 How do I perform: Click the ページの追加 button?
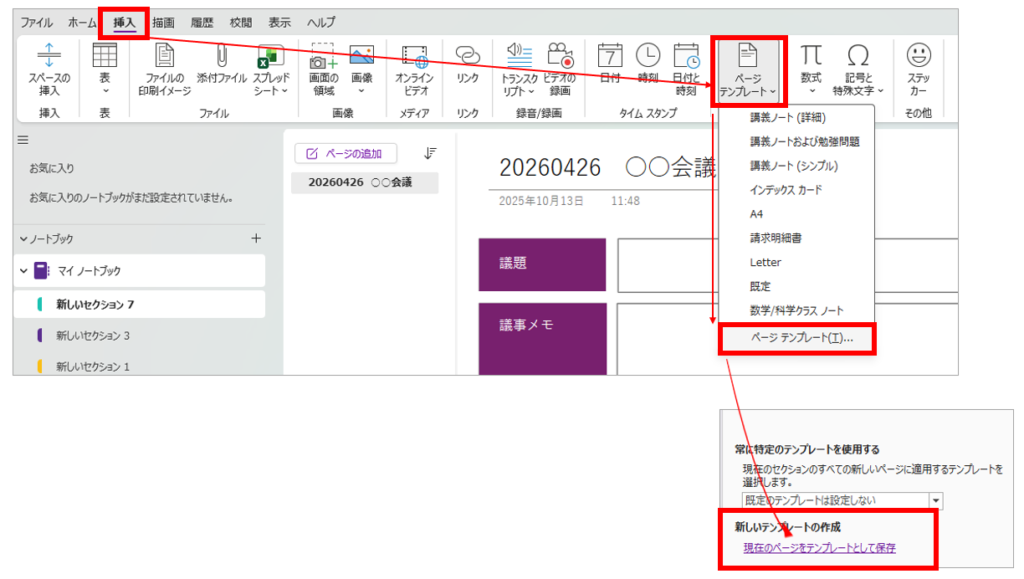pyautogui.click(x=346, y=153)
